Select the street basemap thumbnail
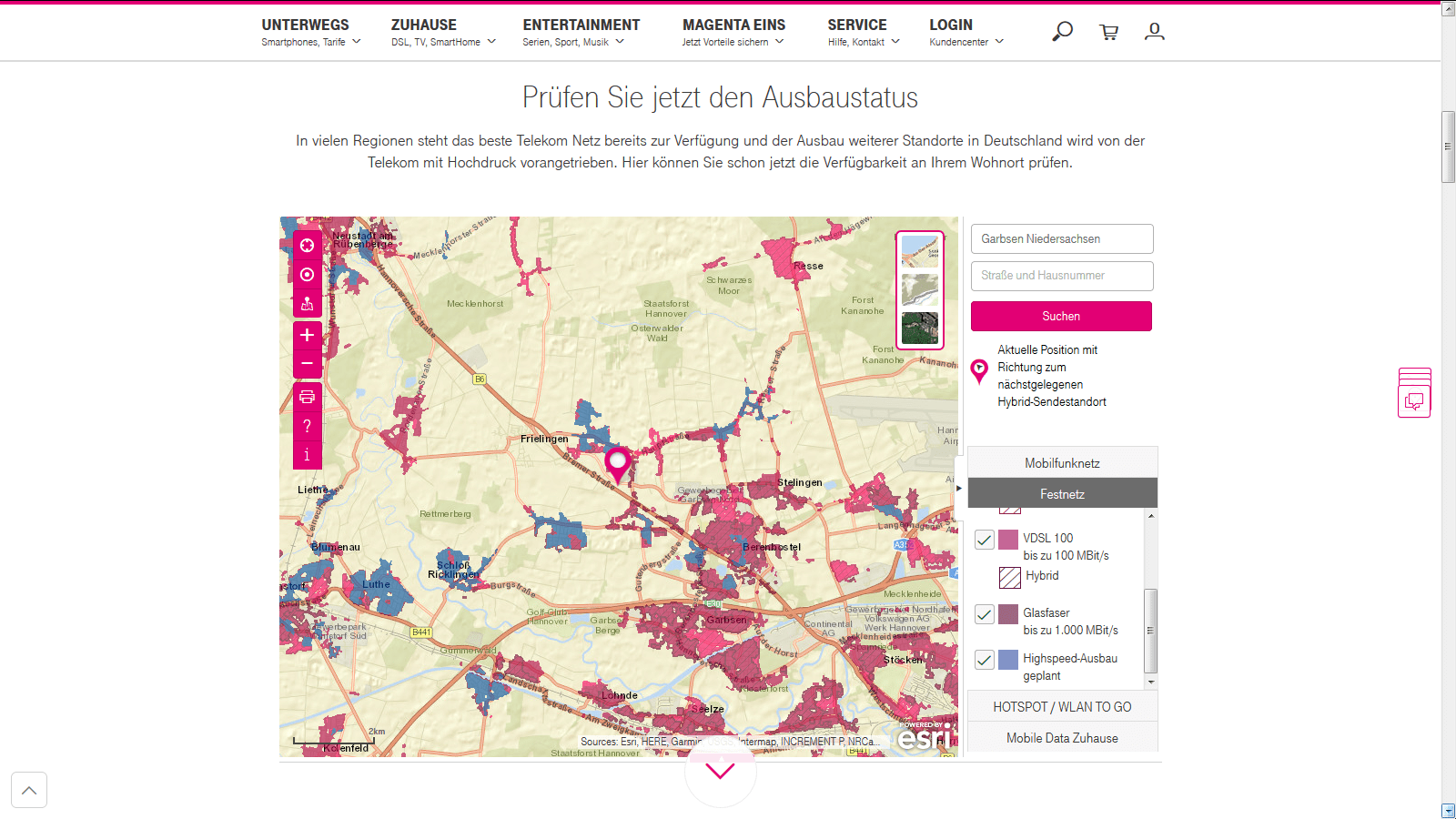Image resolution: width=1456 pixels, height=819 pixels. coord(920,251)
